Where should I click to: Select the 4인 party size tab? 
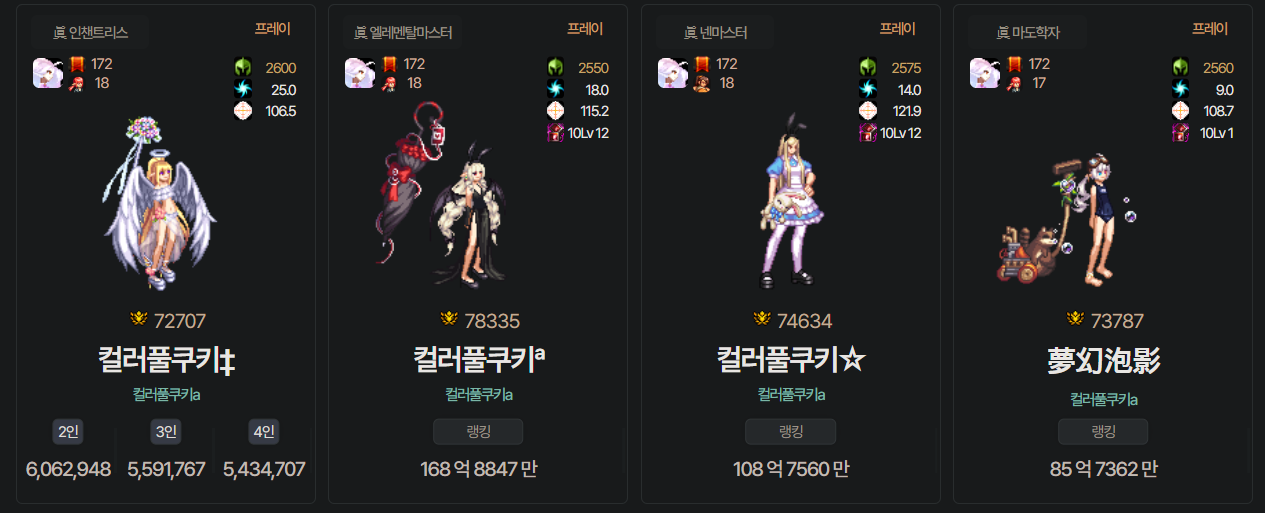(x=264, y=432)
